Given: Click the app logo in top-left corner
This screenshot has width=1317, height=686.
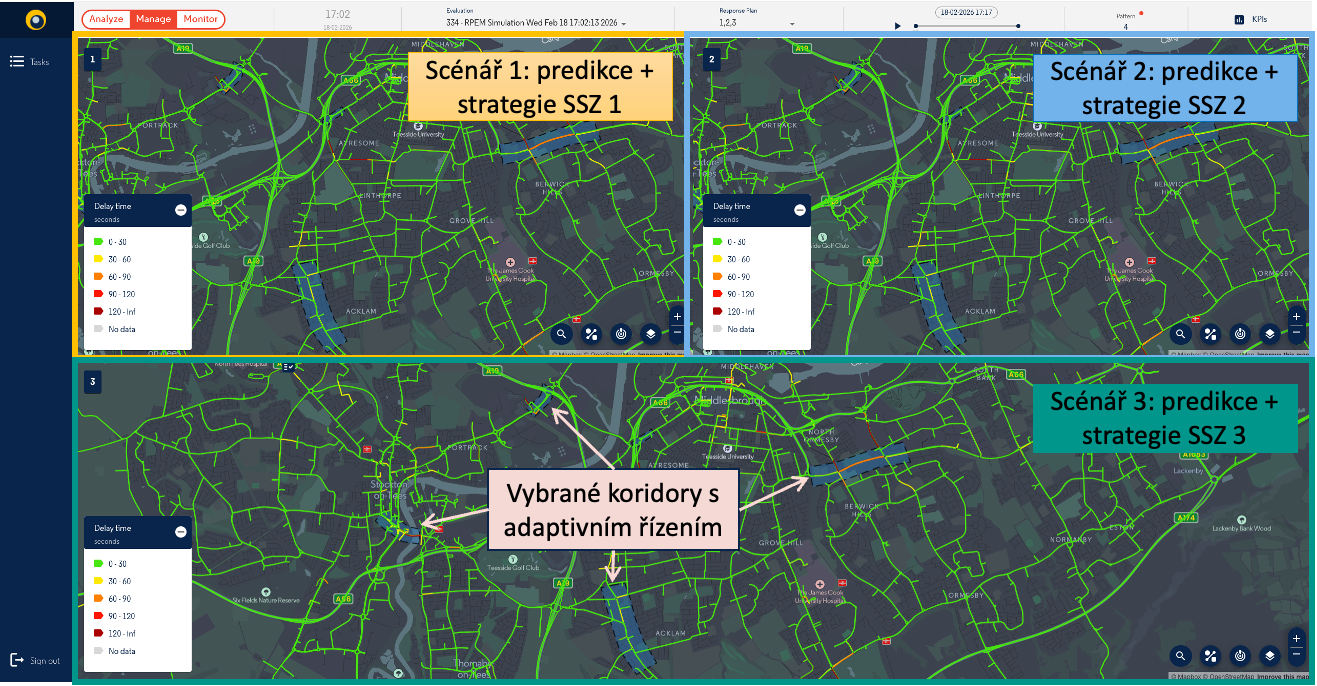Looking at the screenshot, I should coord(36,19).
